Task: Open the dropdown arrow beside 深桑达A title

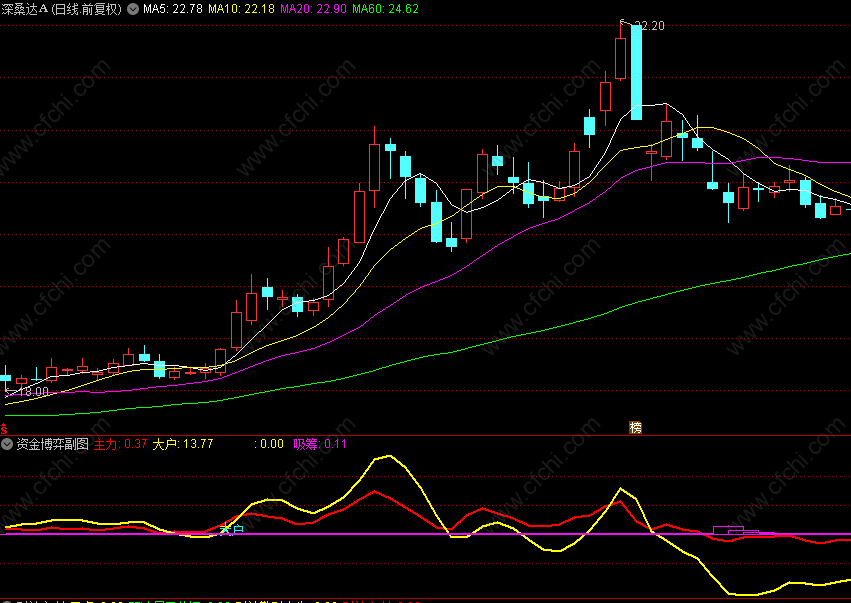Action: [133, 9]
